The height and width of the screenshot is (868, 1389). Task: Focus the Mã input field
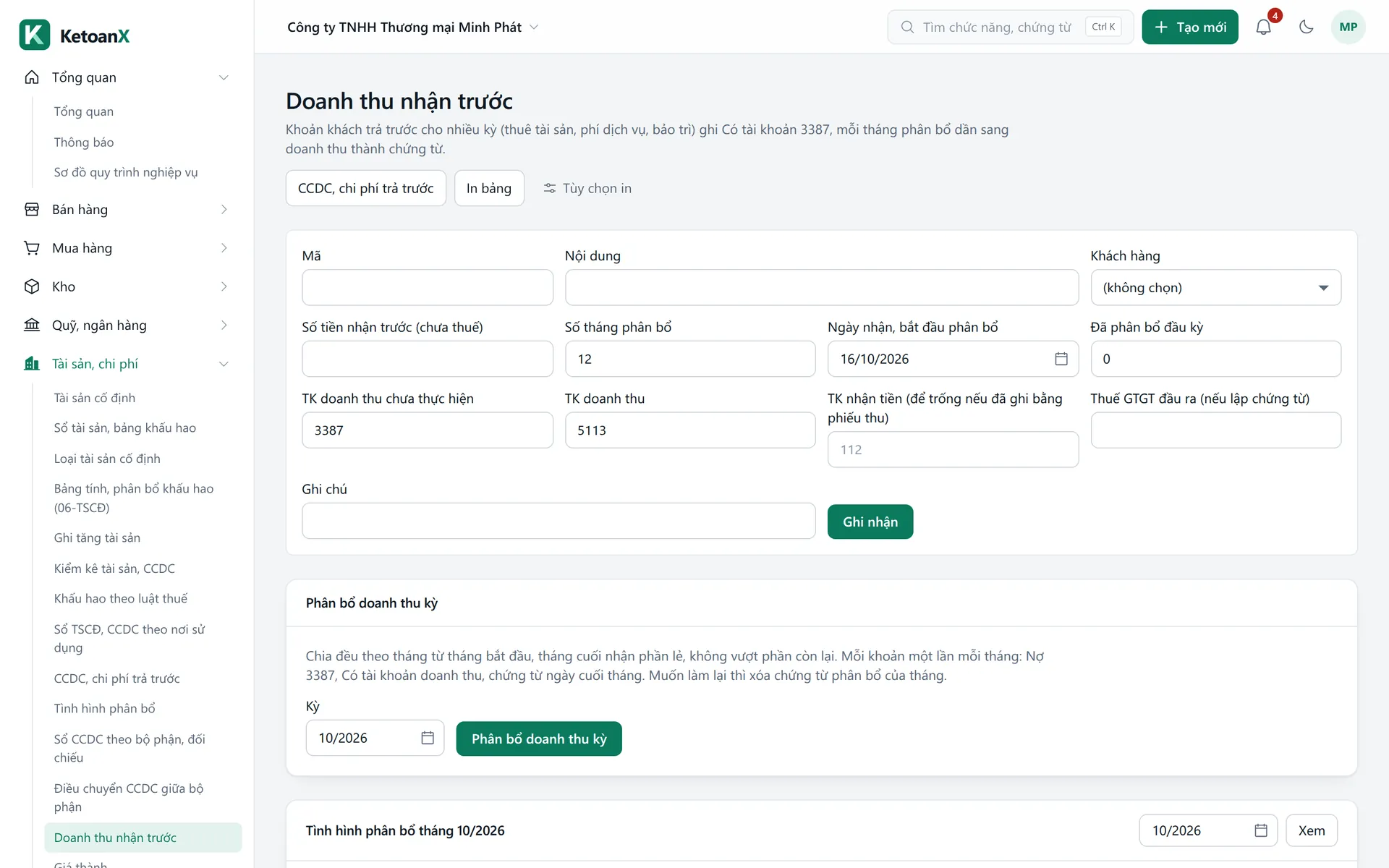point(428,288)
